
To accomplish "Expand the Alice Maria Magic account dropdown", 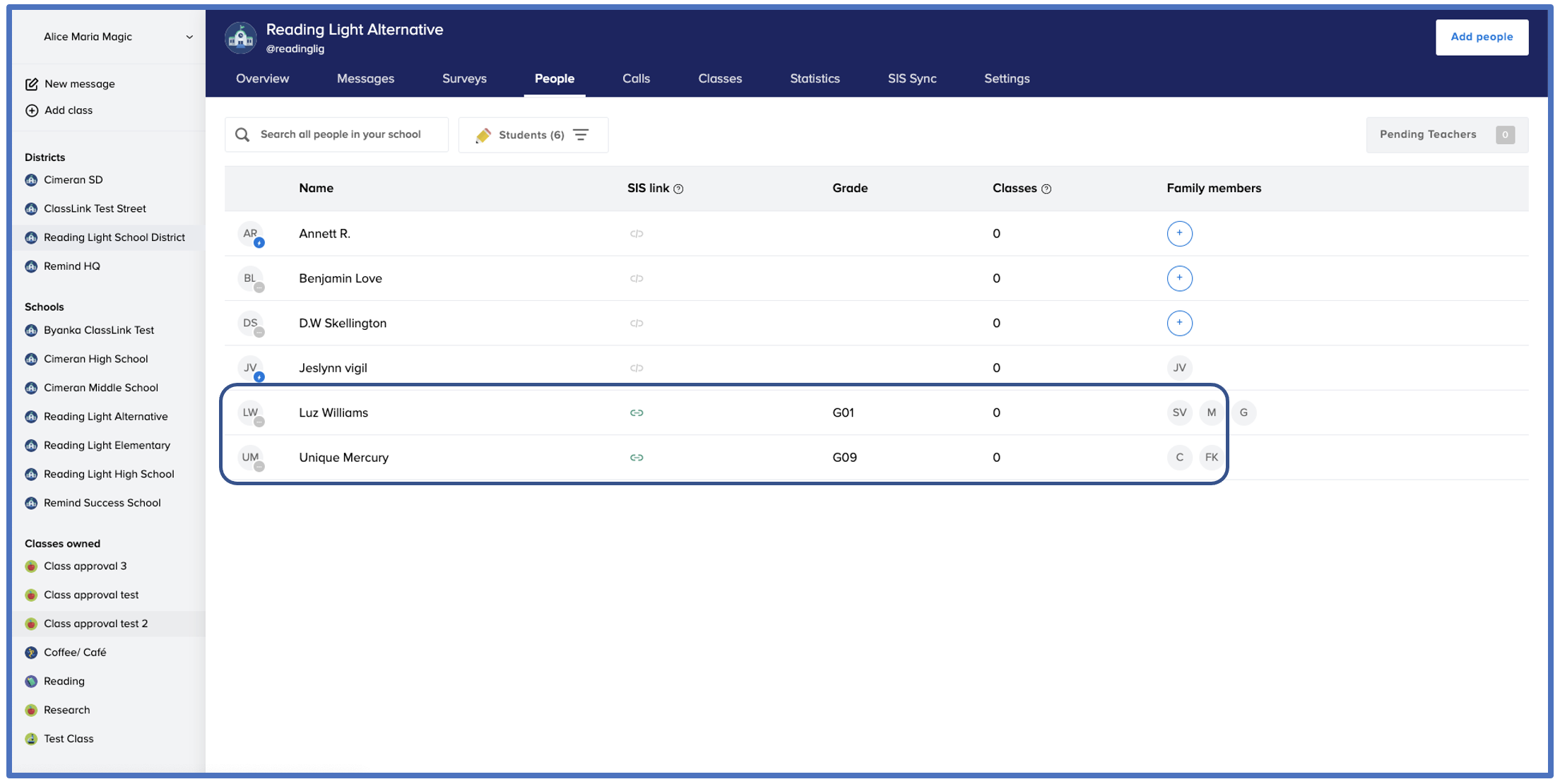I will (189, 37).
